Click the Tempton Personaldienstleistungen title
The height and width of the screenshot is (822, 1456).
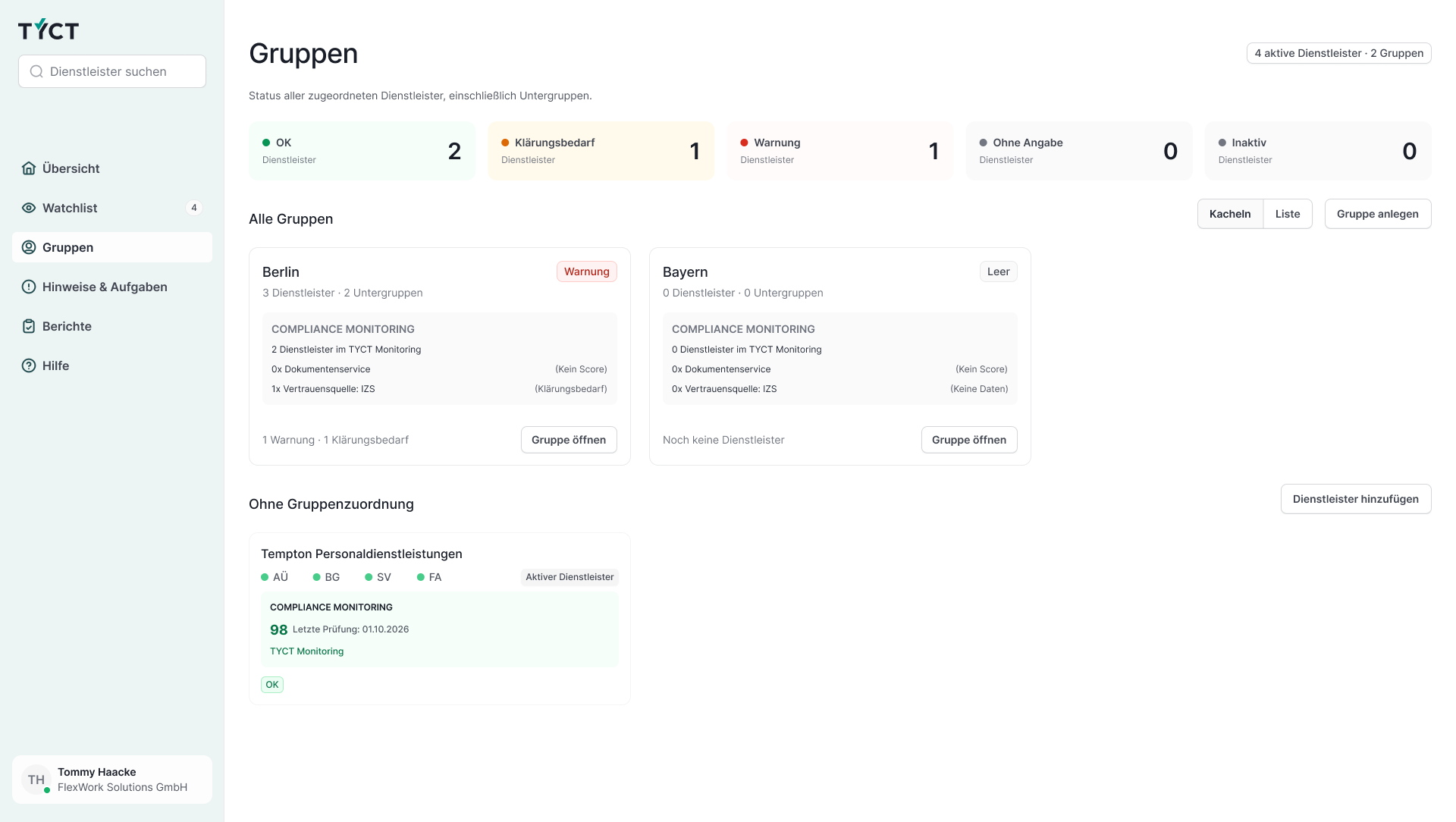(x=362, y=554)
